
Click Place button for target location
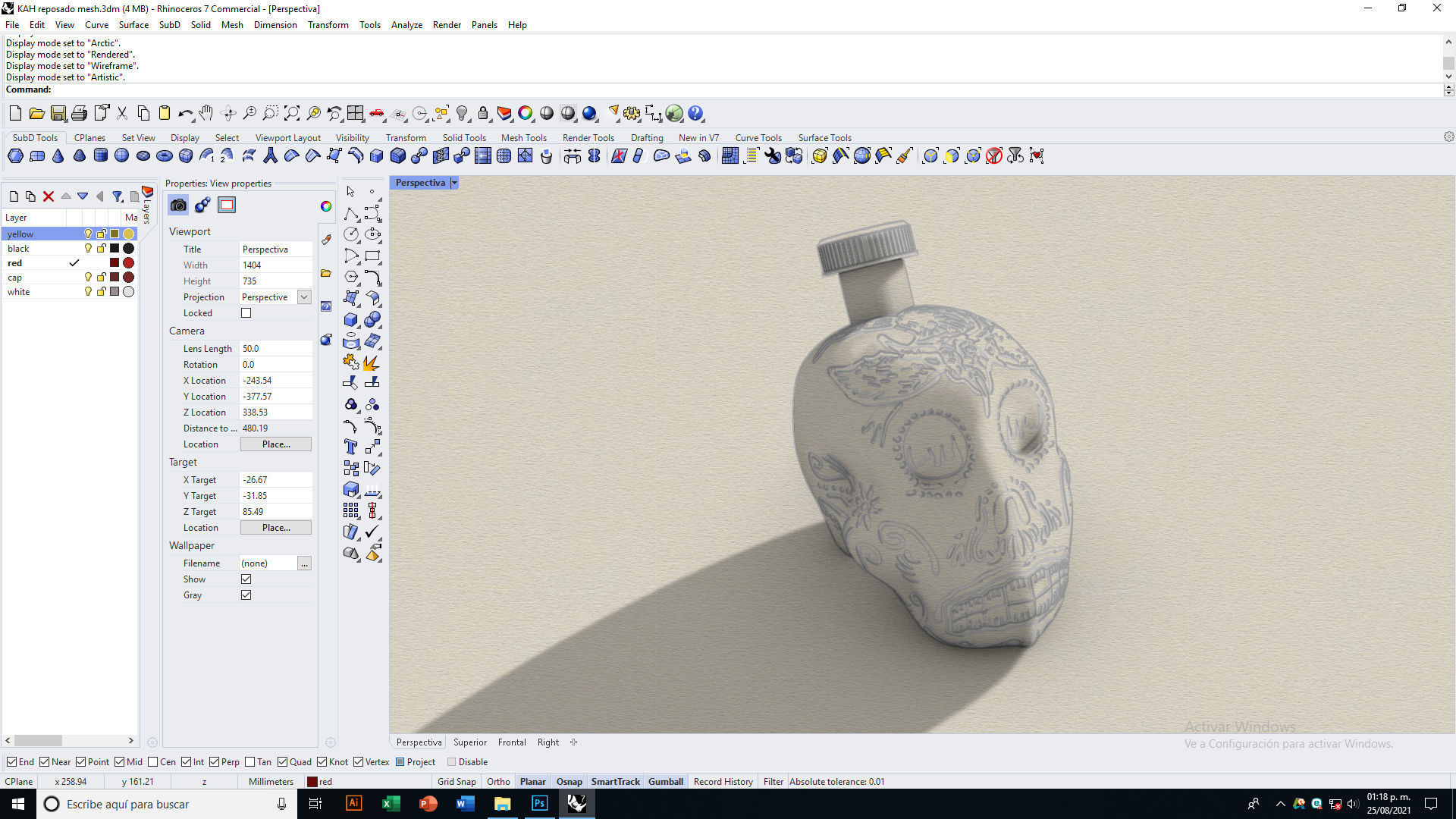pyautogui.click(x=276, y=528)
